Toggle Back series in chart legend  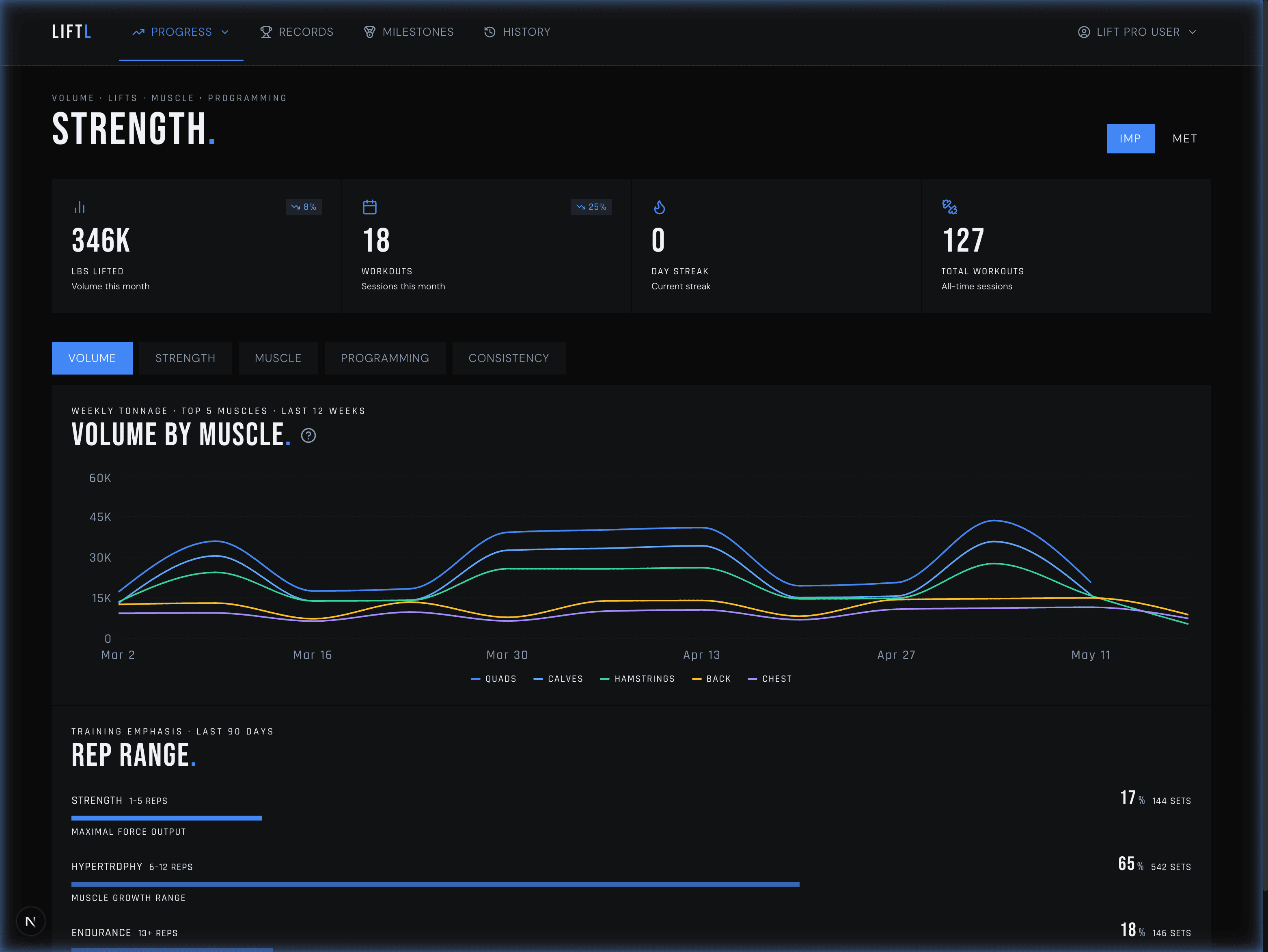click(x=712, y=678)
